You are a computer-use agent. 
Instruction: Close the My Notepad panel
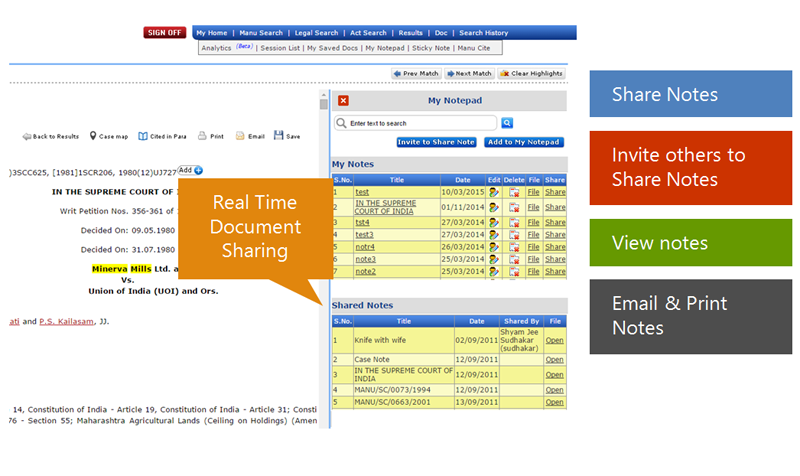pyautogui.click(x=343, y=101)
